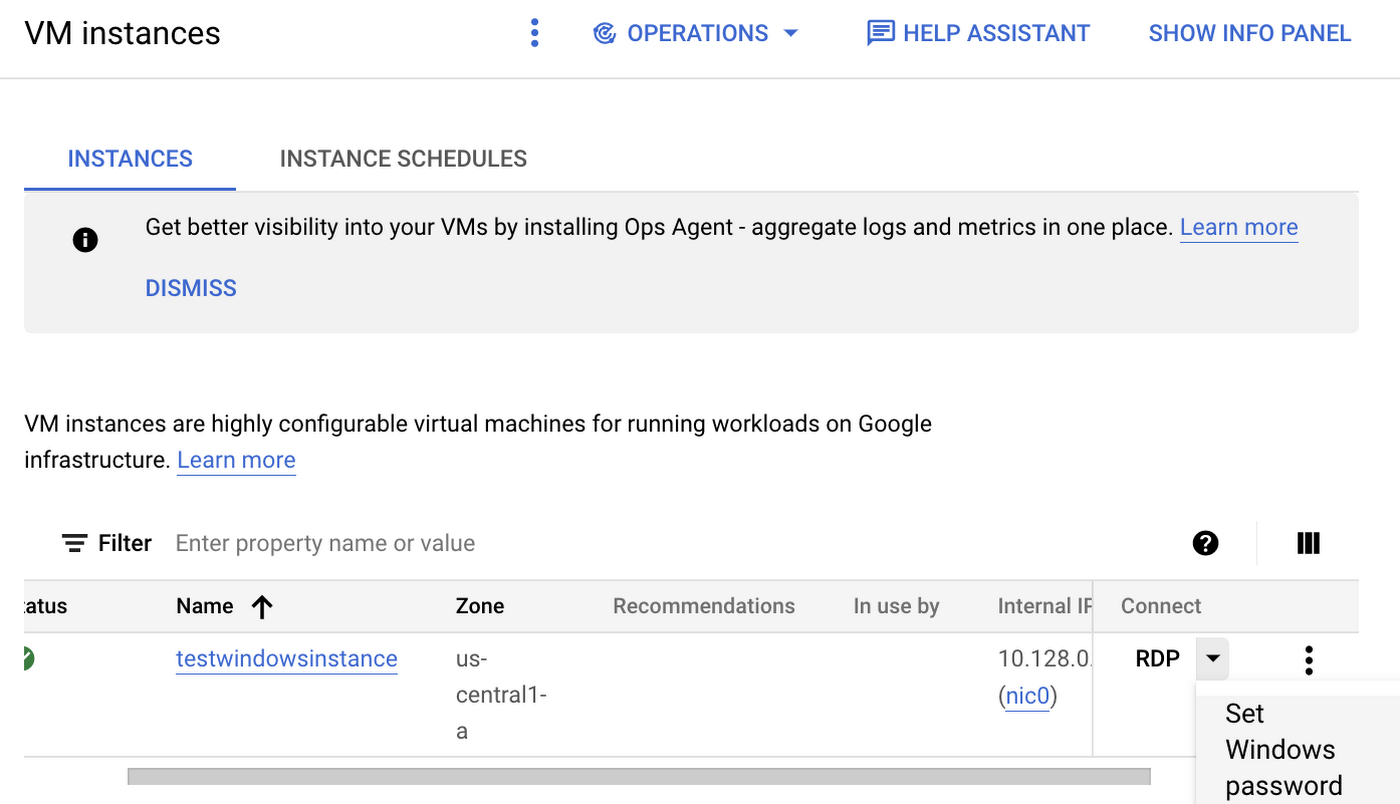Toggle Name column ascending sort arrow
1400x804 pixels.
[x=262, y=606]
